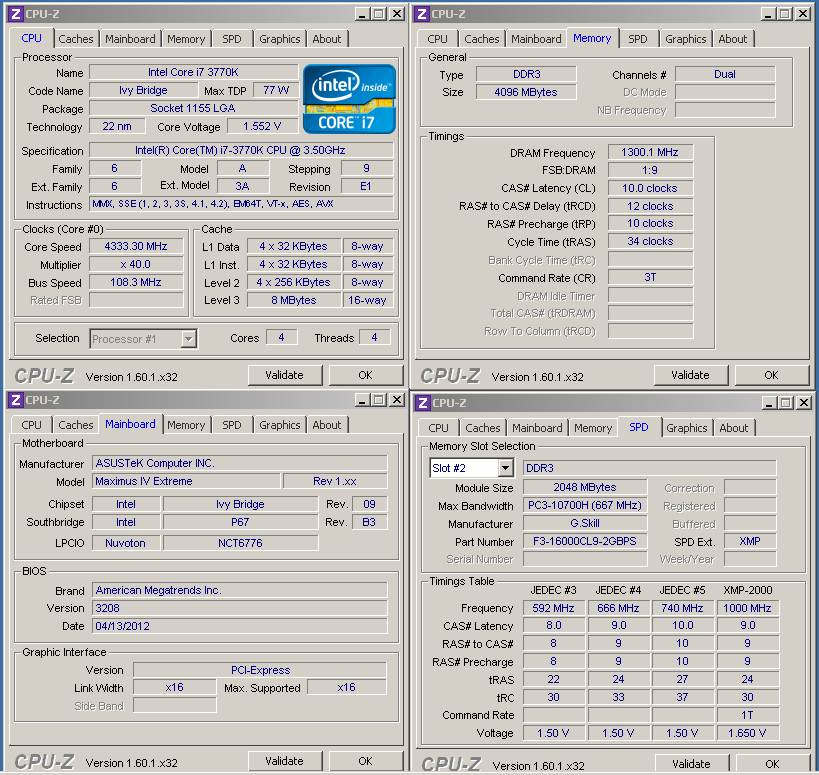Screen dimensions: 819x775
Task: Minimize the SPD tab window
Action: (769, 403)
